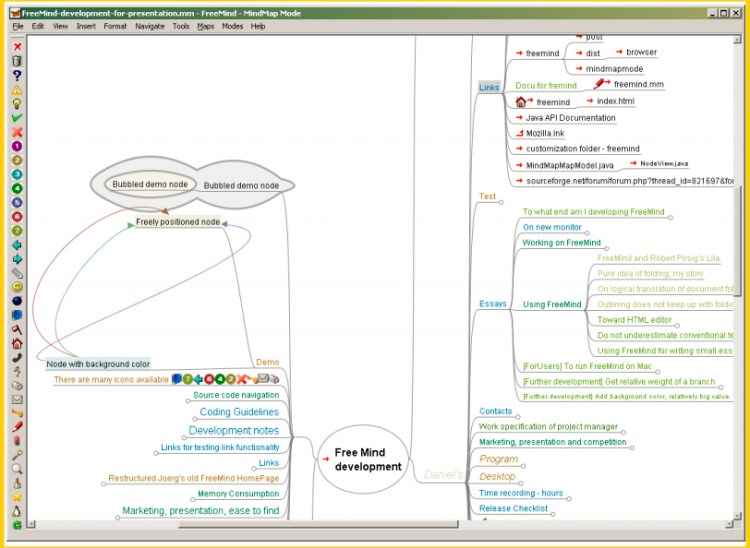
Task: Expand the folded Program node
Action: (498, 459)
